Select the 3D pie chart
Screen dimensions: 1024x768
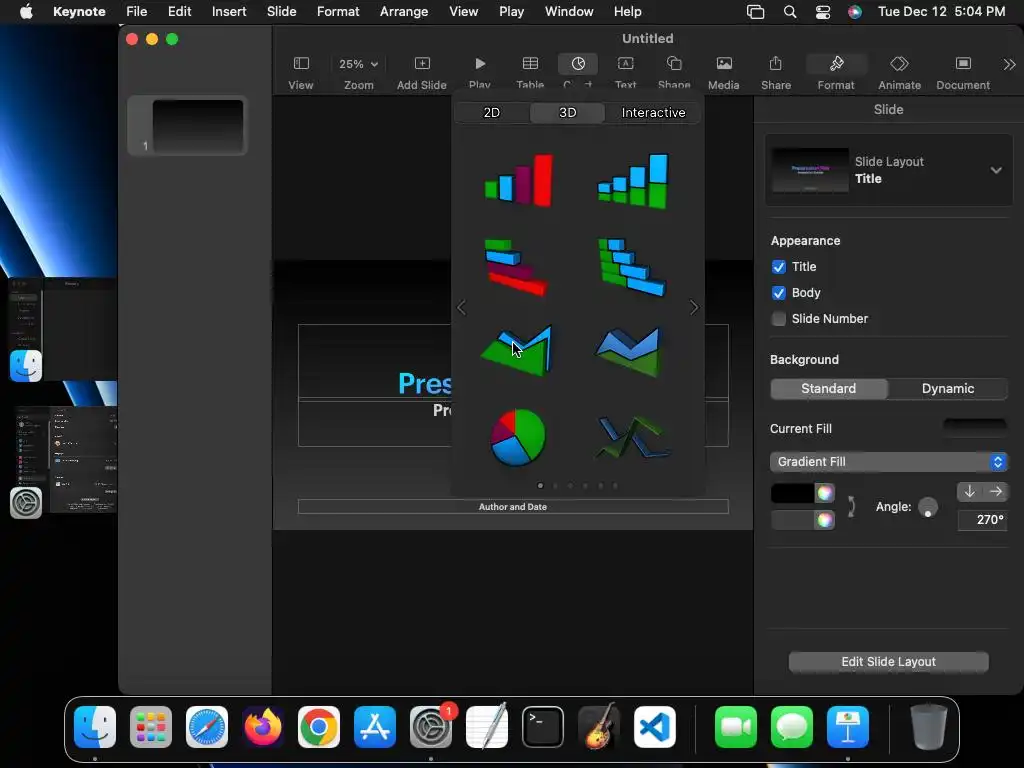tap(518, 438)
